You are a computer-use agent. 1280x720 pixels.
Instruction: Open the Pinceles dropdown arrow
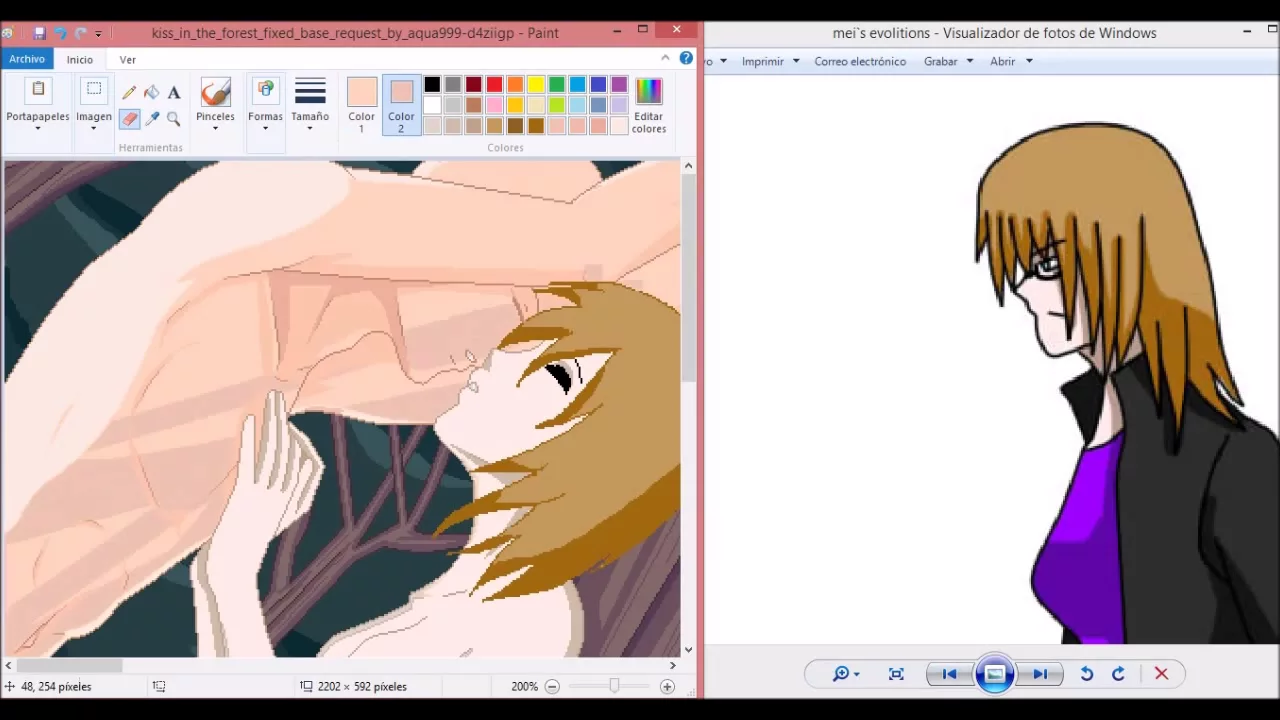[x=215, y=128]
